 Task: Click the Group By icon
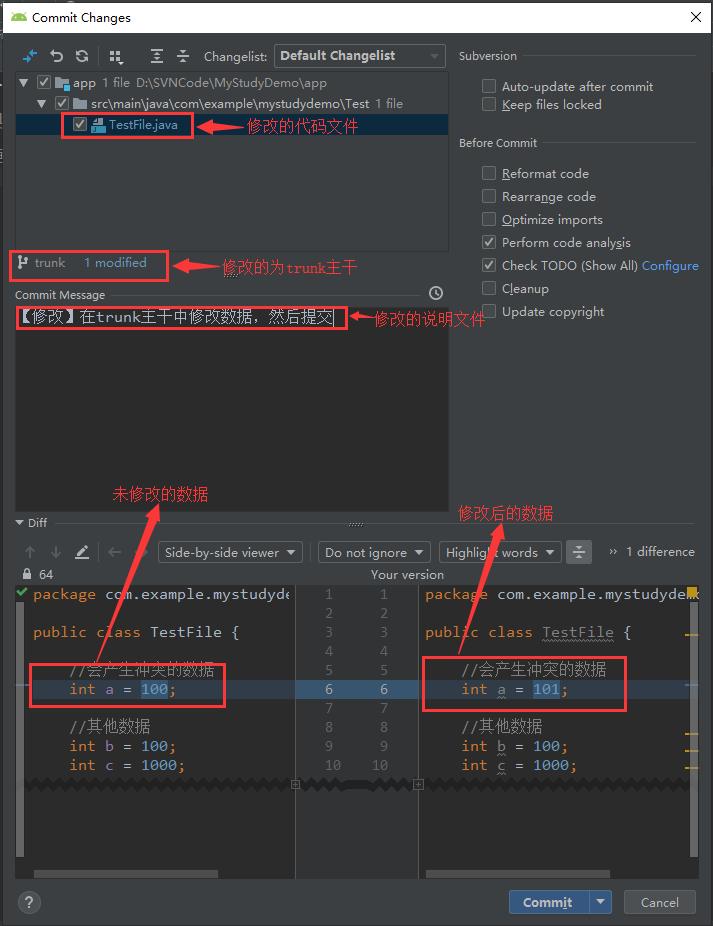point(116,56)
